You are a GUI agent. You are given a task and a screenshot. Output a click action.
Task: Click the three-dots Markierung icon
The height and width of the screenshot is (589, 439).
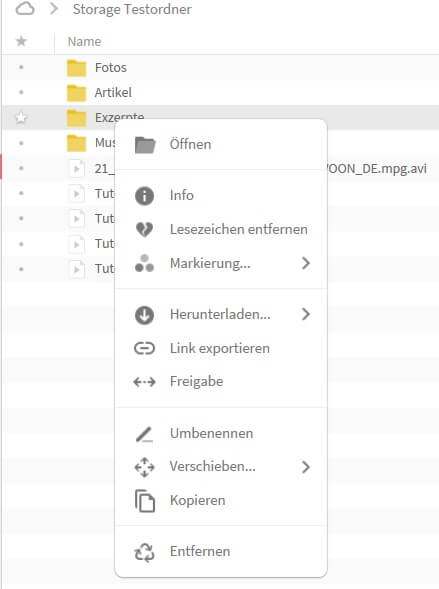click(145, 263)
